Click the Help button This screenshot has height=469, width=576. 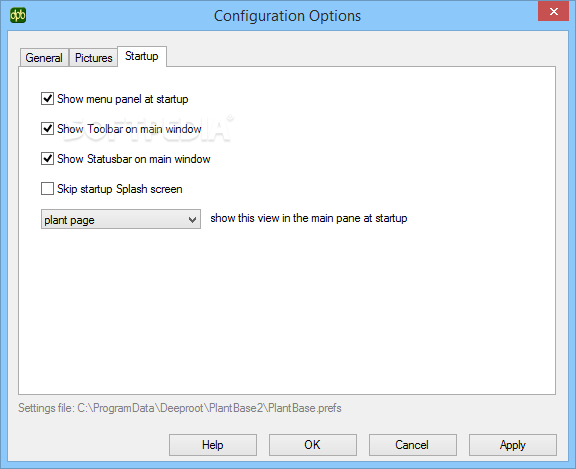(213, 445)
